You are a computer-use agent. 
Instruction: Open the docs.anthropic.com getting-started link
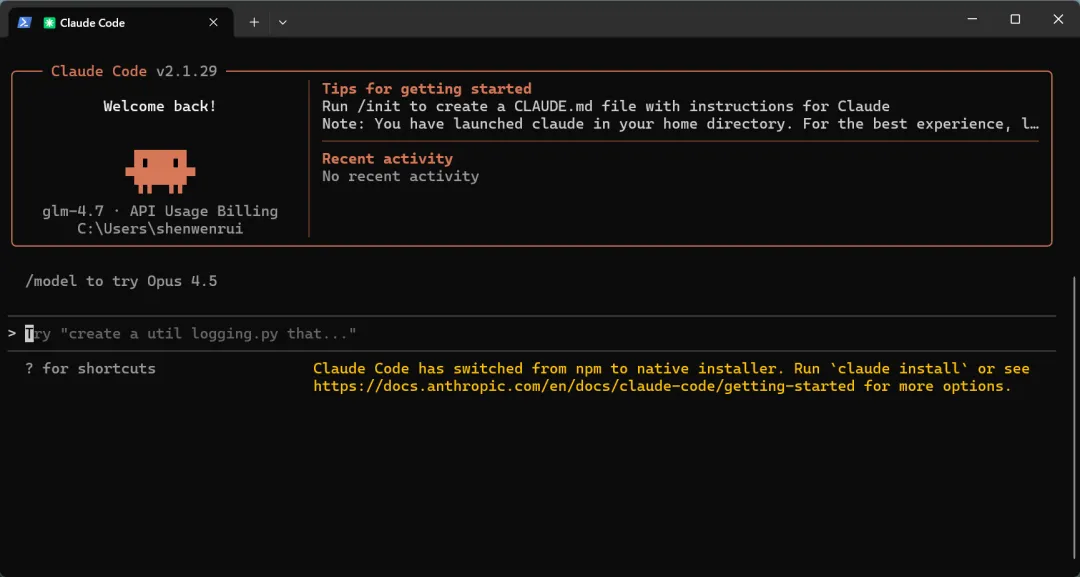(584, 386)
